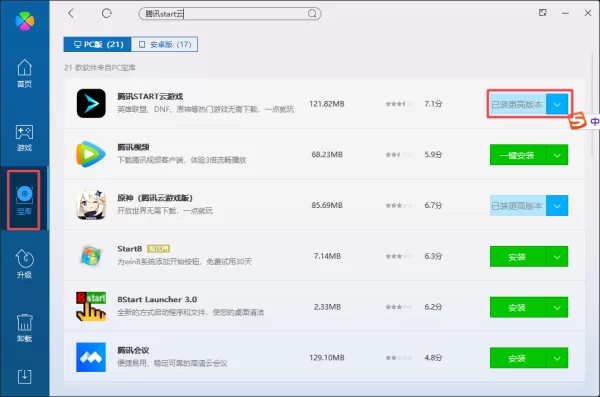
Task: Open the Start8 title link
Action: 130,248
